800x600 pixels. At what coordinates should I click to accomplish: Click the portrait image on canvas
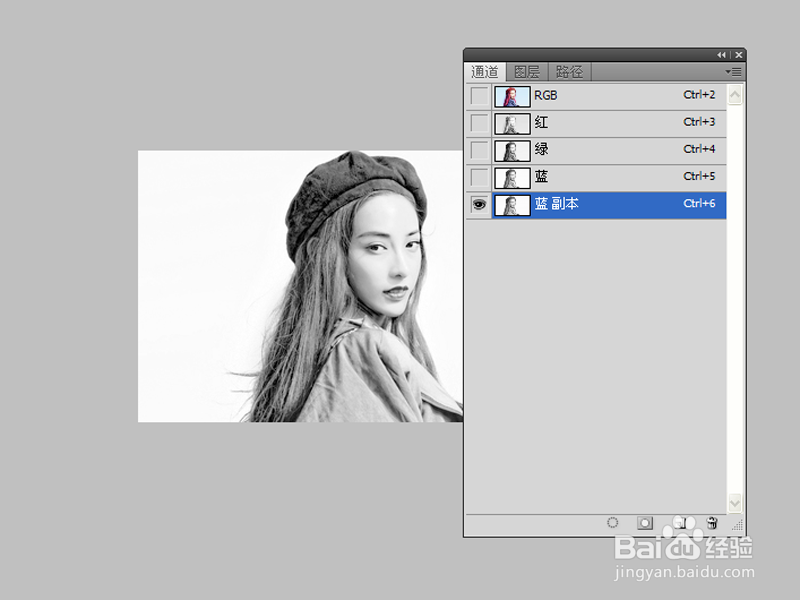[301, 286]
